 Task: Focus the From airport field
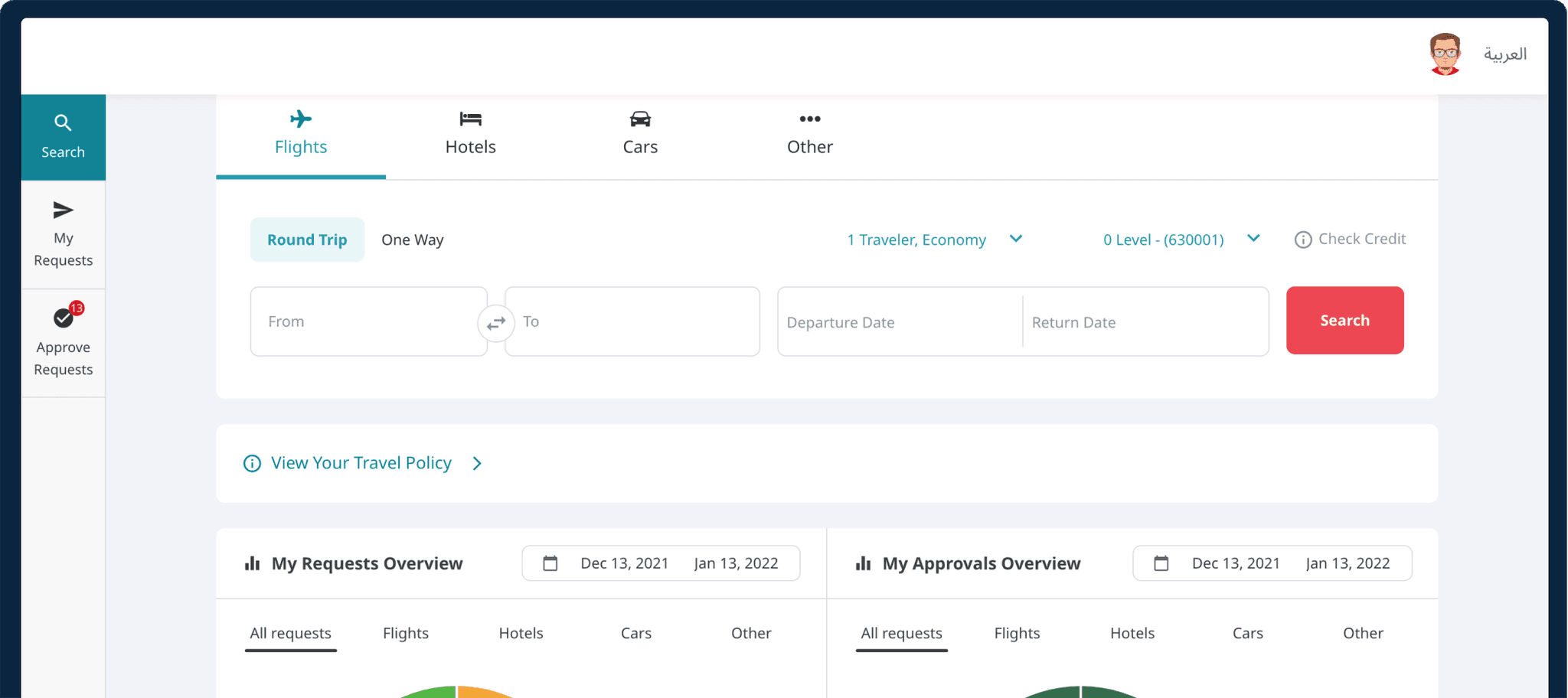tap(368, 321)
